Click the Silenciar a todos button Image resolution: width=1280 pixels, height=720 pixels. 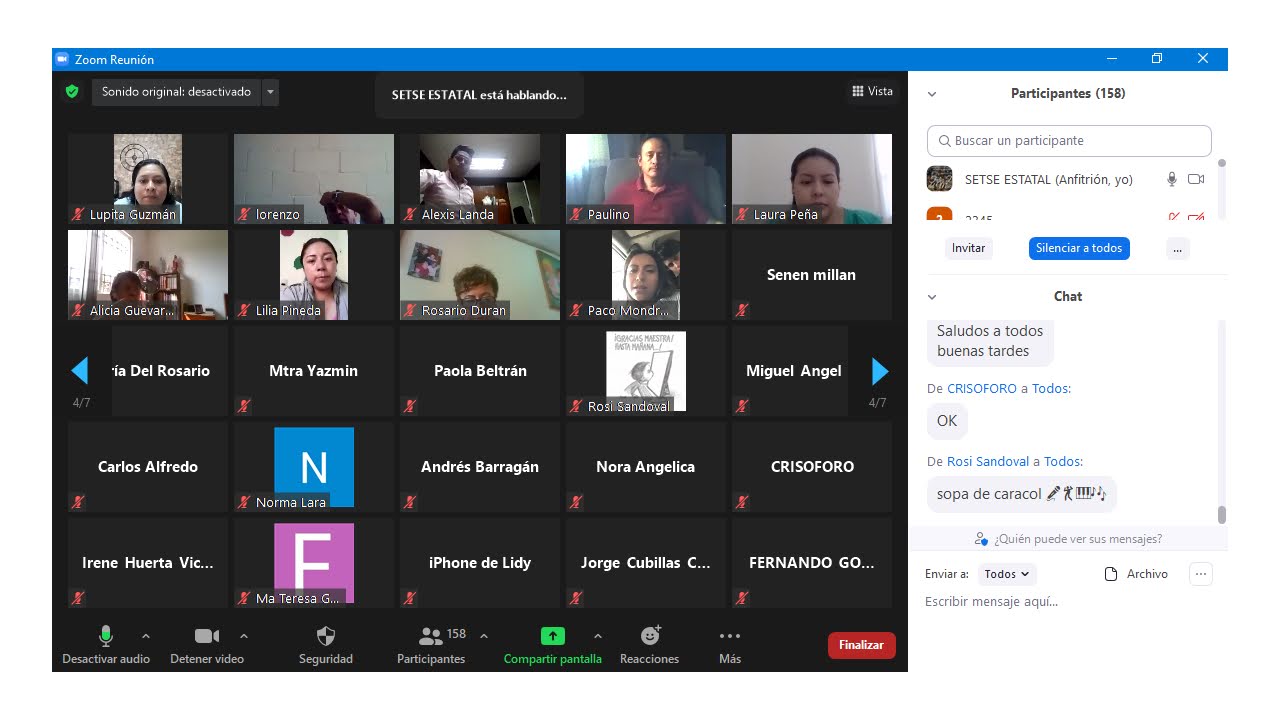click(1079, 248)
